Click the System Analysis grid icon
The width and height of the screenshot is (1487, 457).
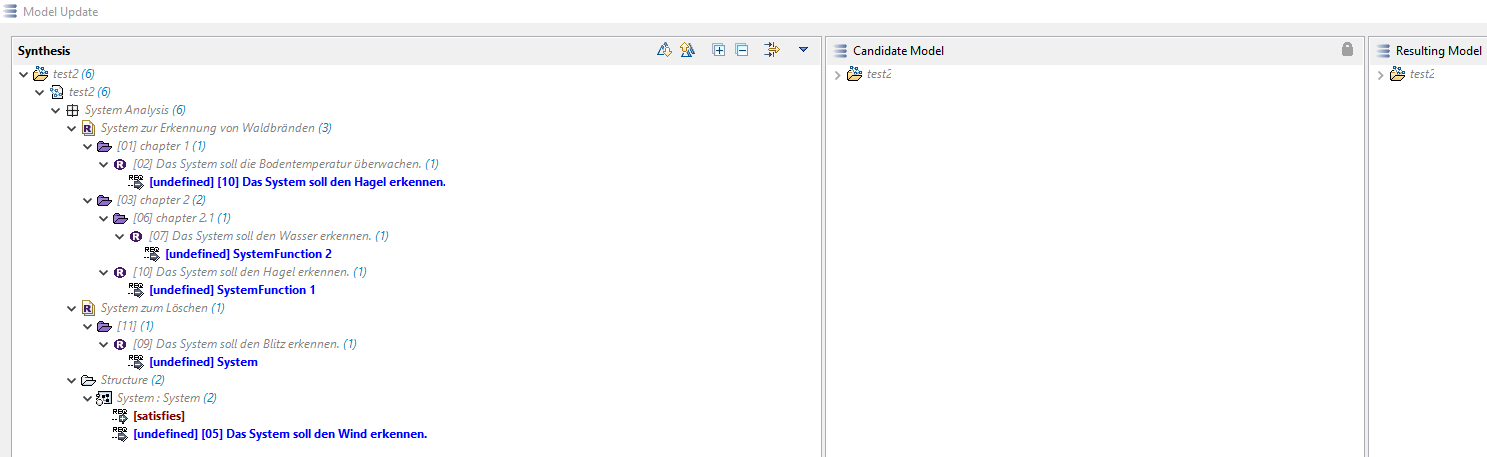[72, 110]
